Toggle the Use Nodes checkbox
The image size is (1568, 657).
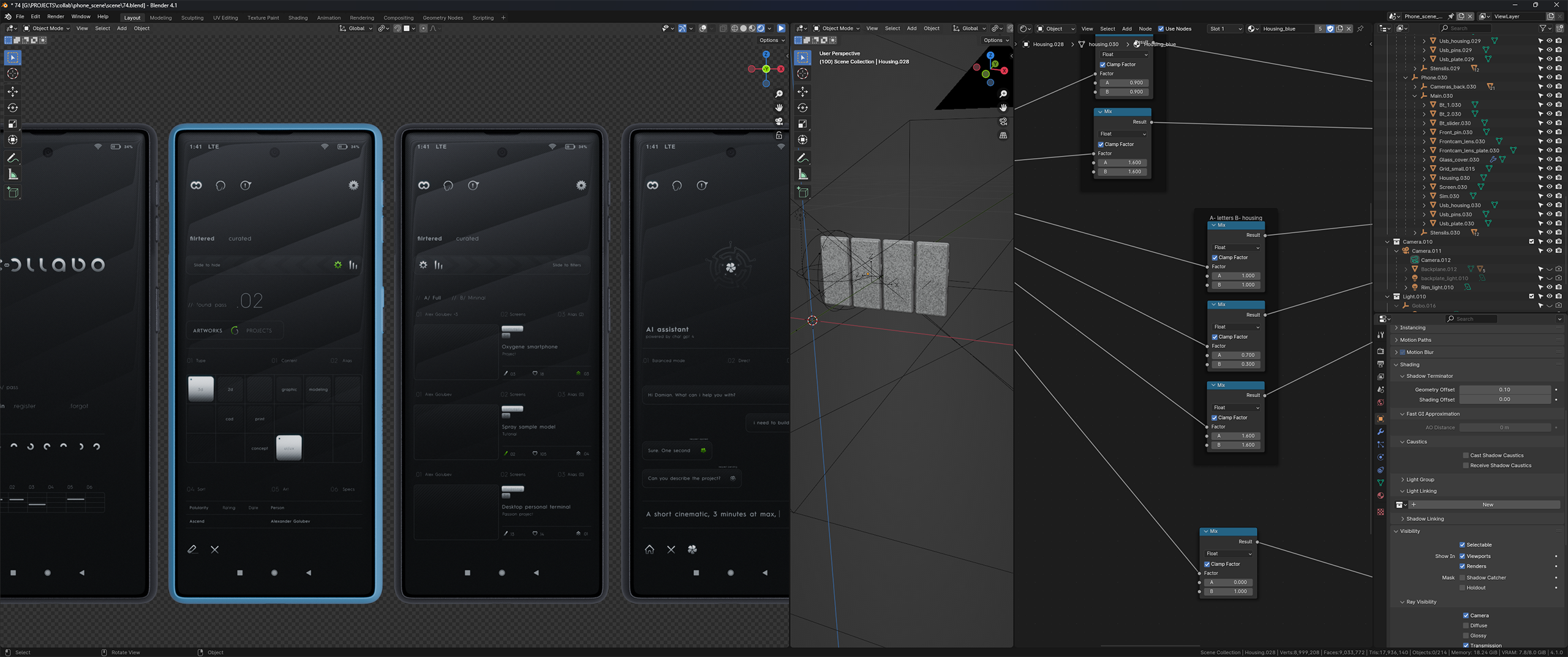pyautogui.click(x=1161, y=29)
